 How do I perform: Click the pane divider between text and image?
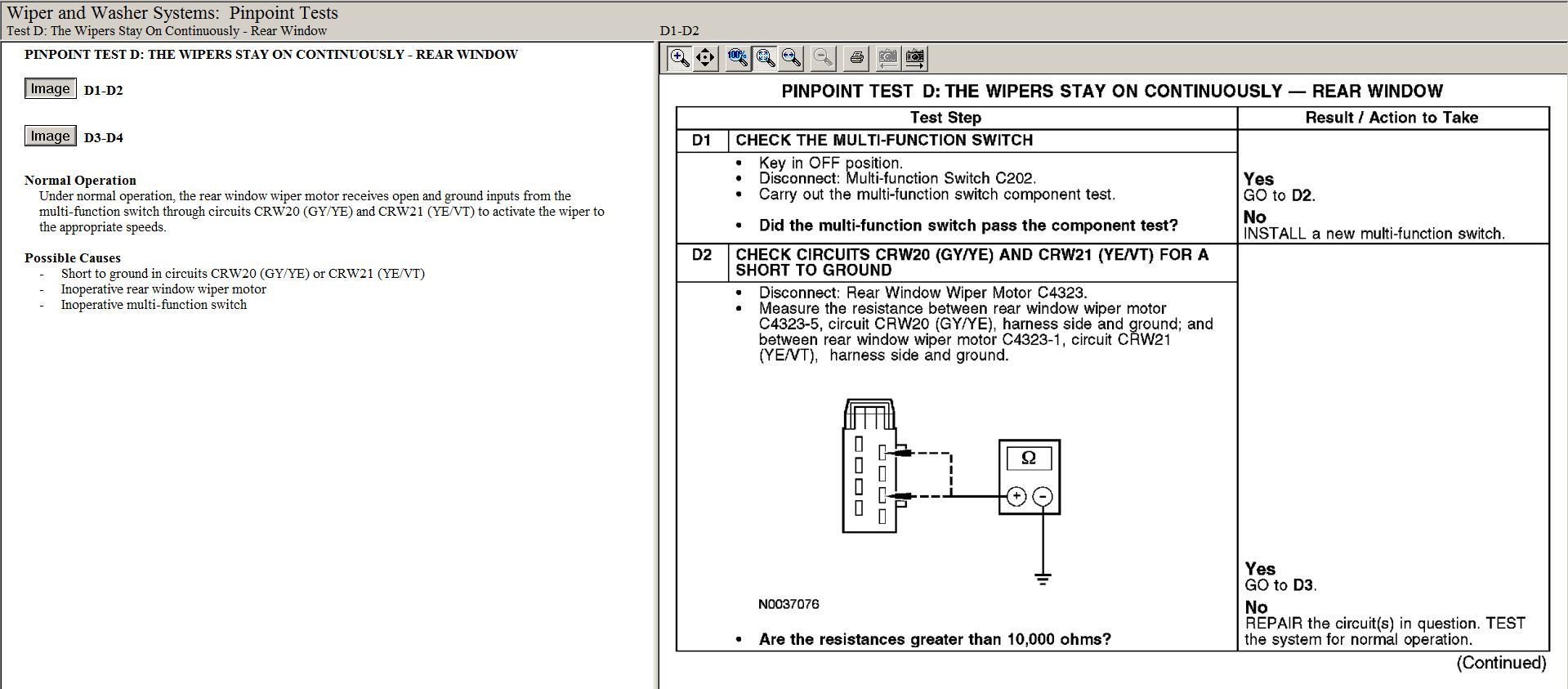657,365
